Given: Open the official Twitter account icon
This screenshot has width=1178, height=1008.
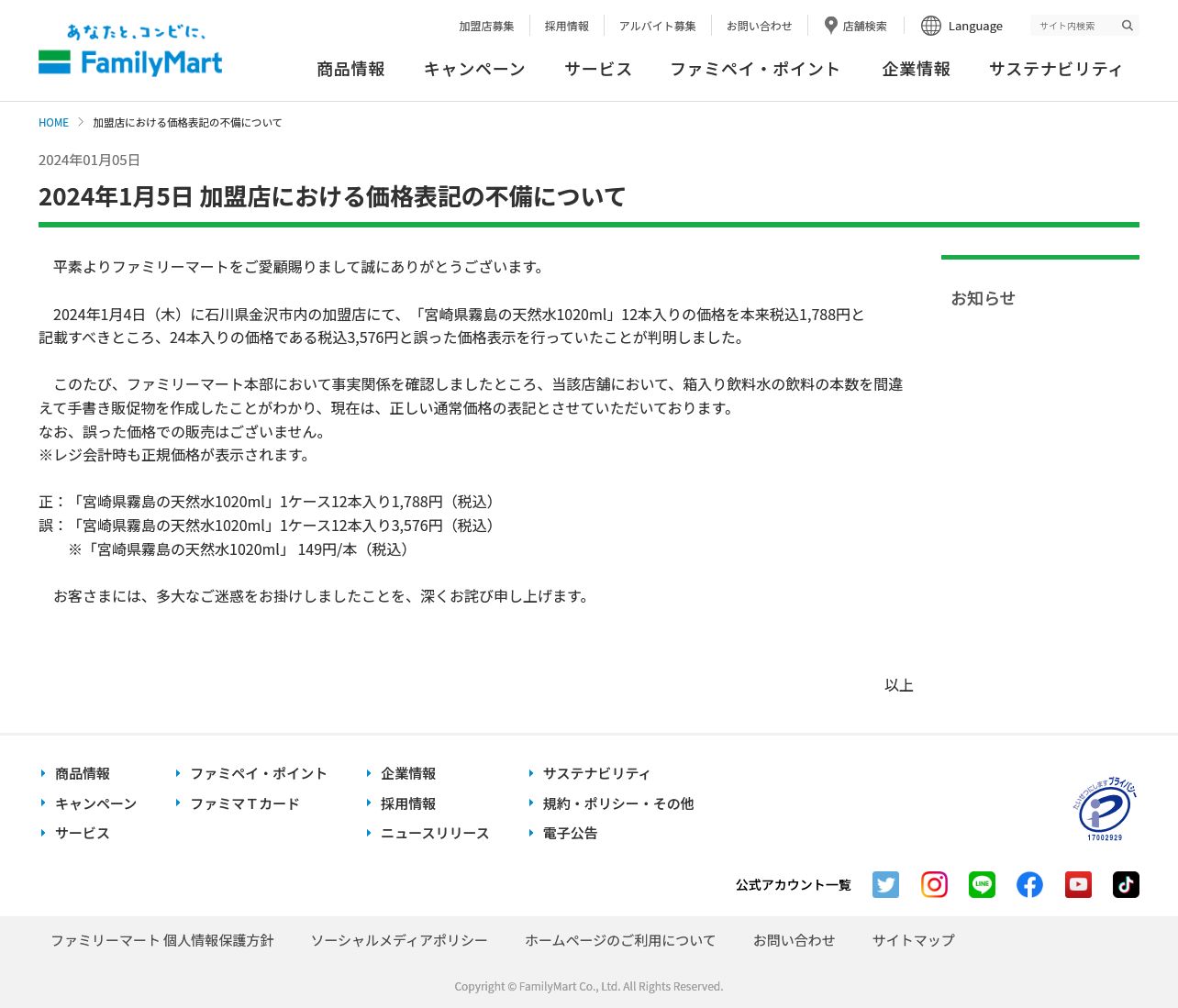Looking at the screenshot, I should tap(885, 884).
